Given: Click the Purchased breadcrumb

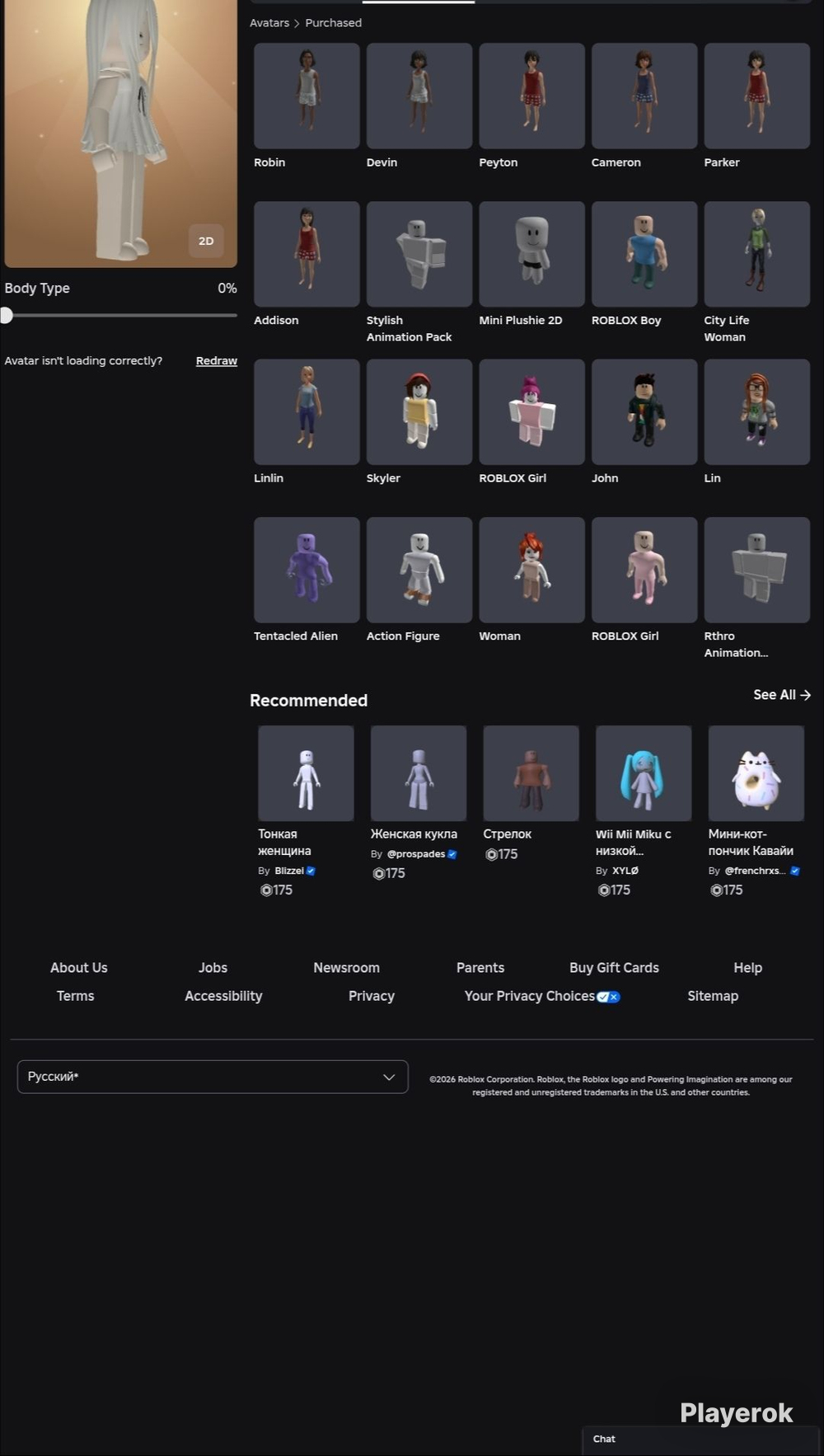Looking at the screenshot, I should click(x=333, y=22).
